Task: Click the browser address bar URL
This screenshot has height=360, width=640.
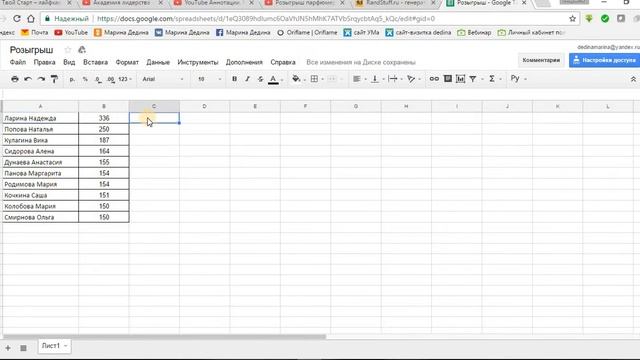Action: (x=266, y=18)
